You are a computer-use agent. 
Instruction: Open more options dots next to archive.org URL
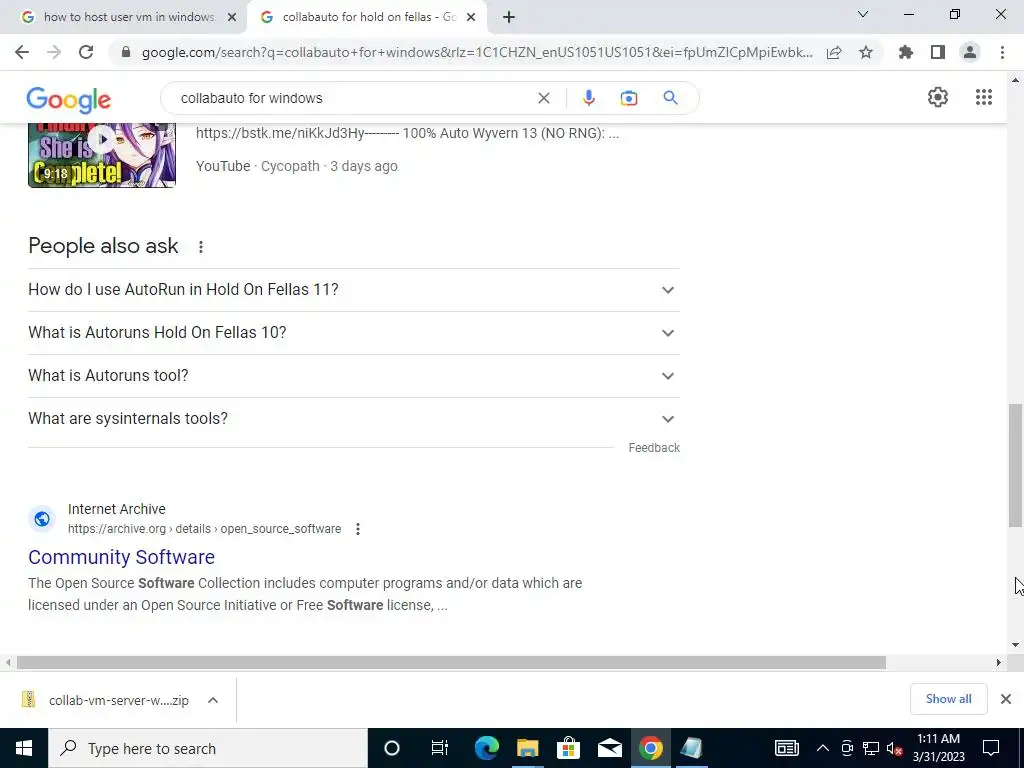click(x=357, y=529)
